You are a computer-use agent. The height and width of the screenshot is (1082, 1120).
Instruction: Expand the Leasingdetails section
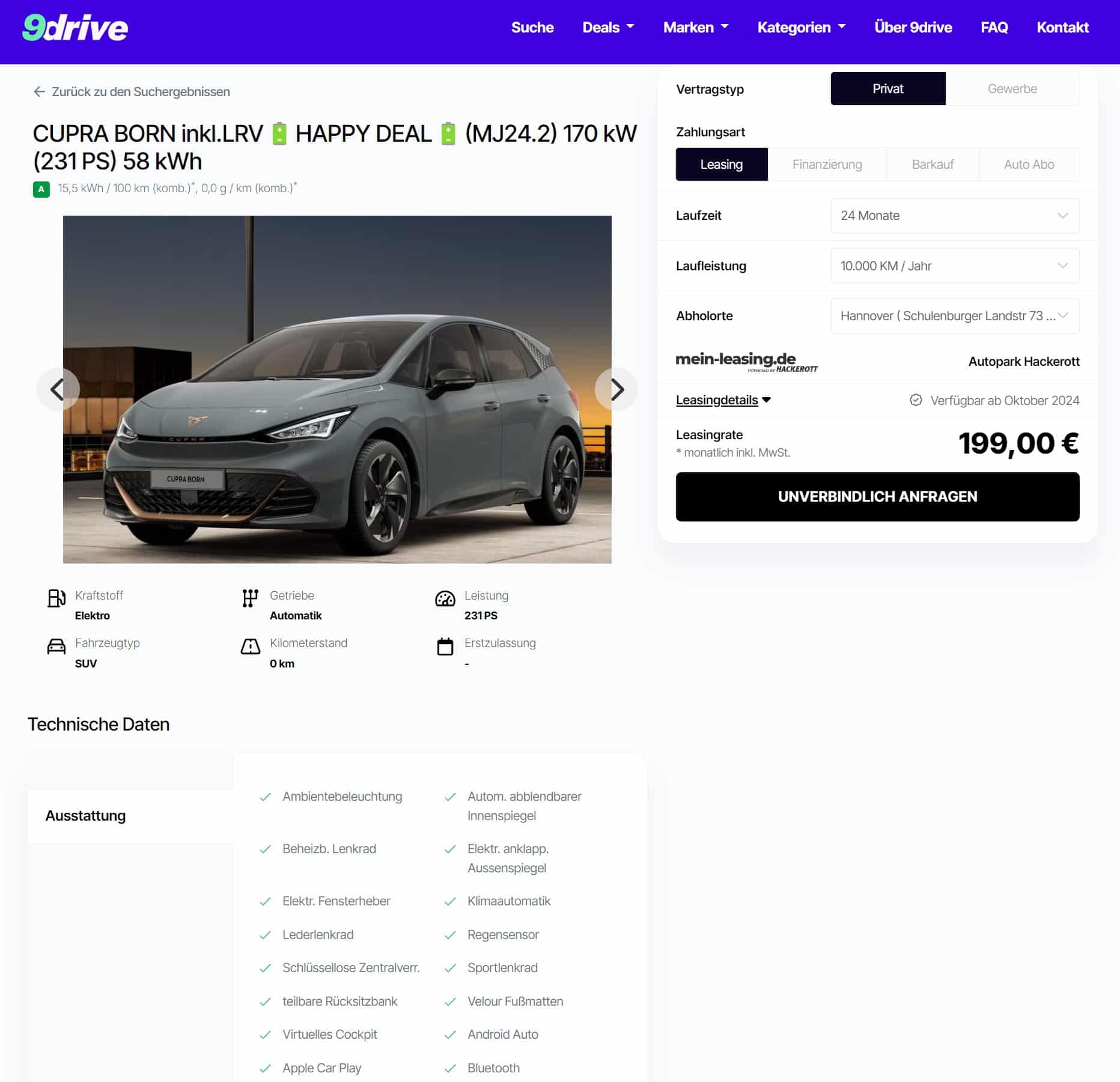click(x=723, y=400)
